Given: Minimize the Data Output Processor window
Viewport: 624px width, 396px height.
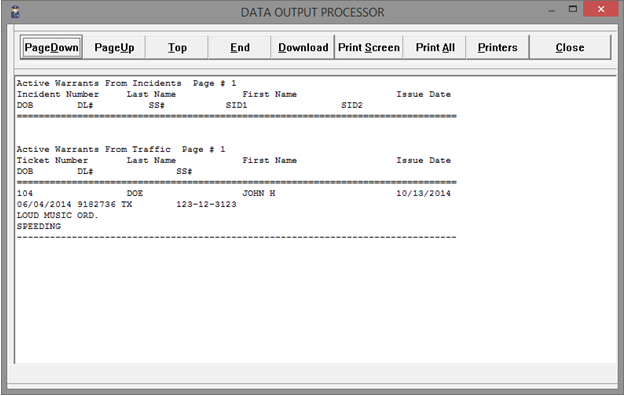Looking at the screenshot, I should point(552,11).
